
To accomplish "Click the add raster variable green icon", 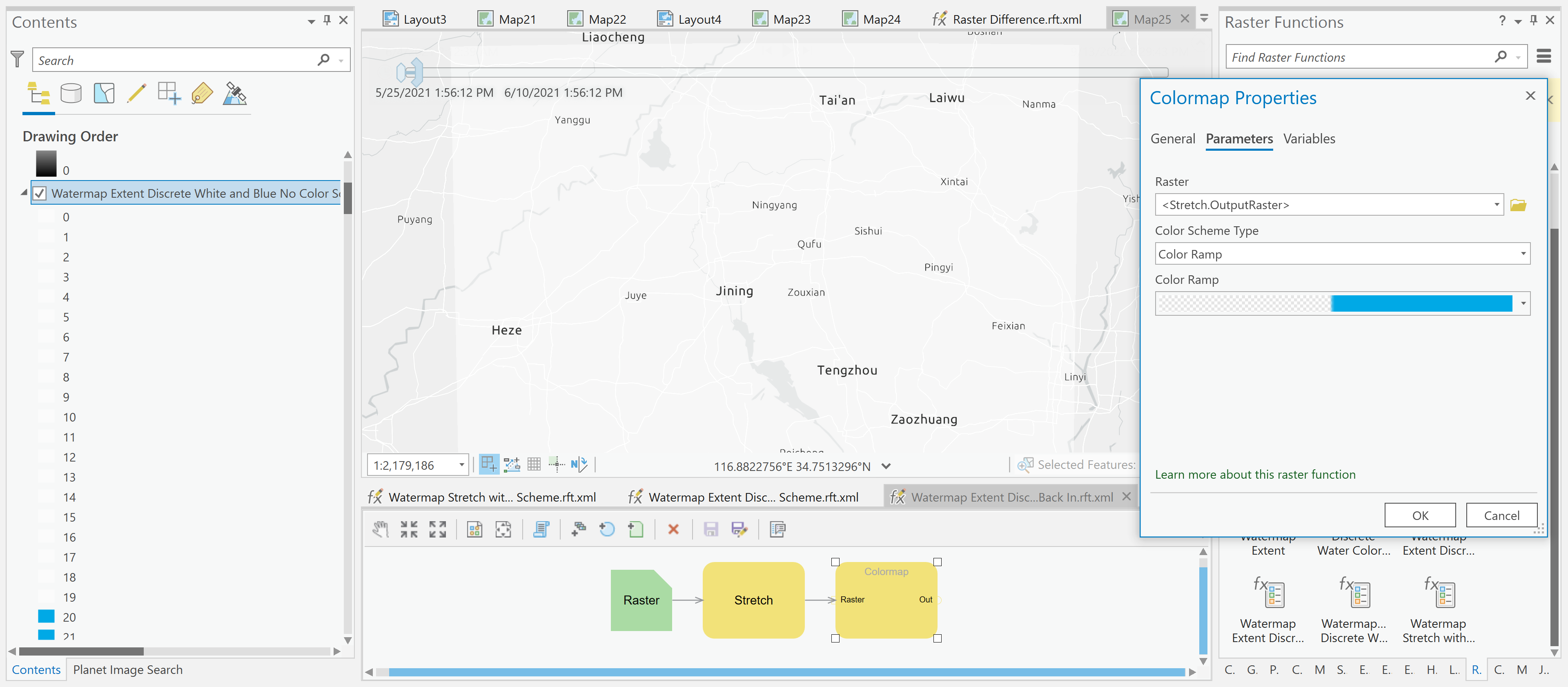I will click(635, 529).
